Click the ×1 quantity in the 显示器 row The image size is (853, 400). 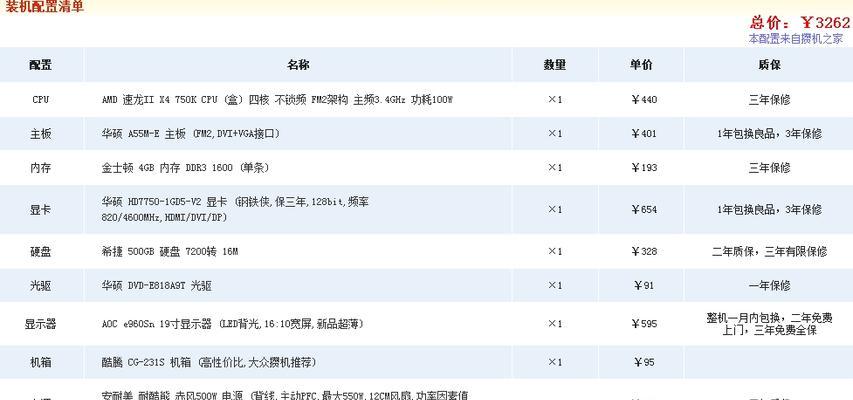point(555,324)
